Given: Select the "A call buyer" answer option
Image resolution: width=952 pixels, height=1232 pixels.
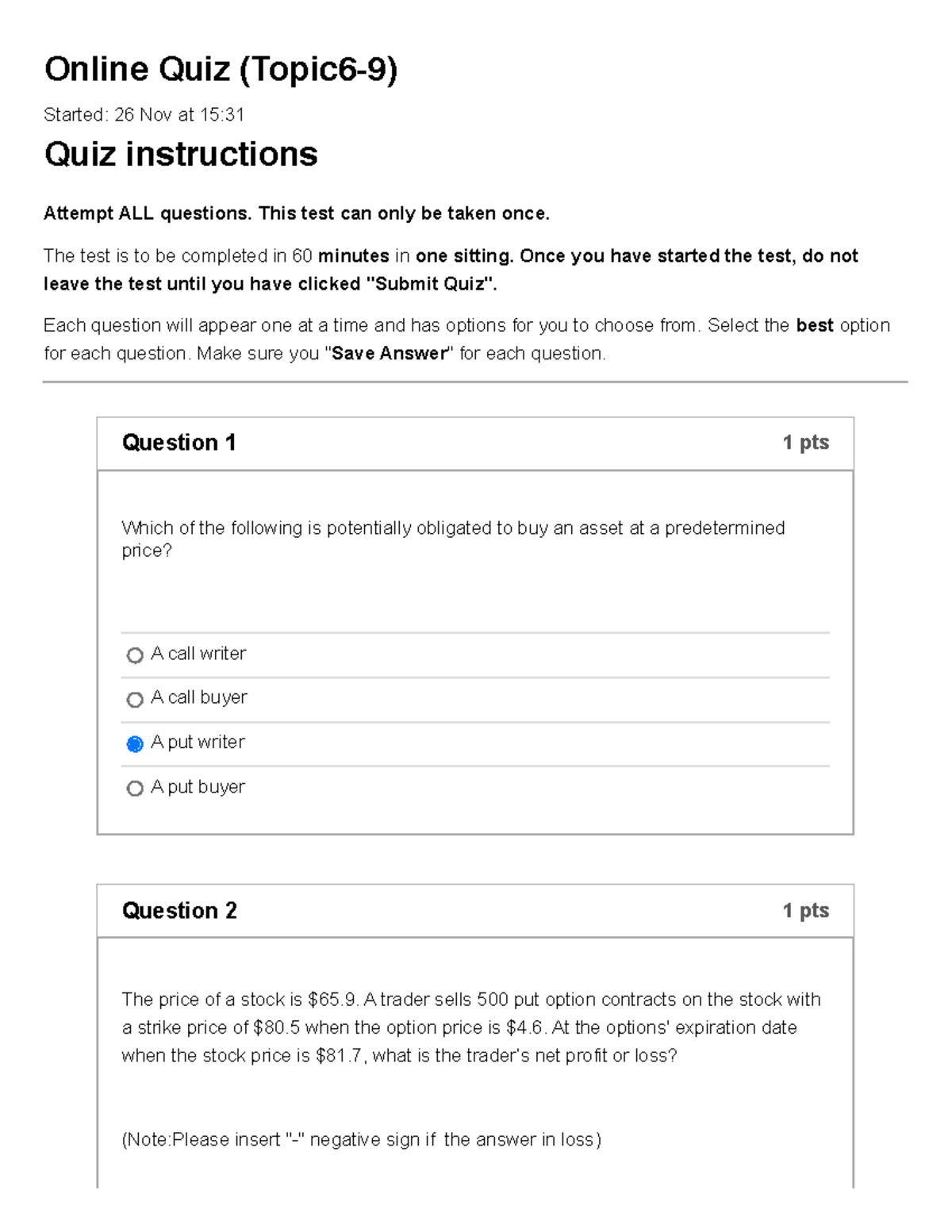Looking at the screenshot, I should (x=134, y=698).
